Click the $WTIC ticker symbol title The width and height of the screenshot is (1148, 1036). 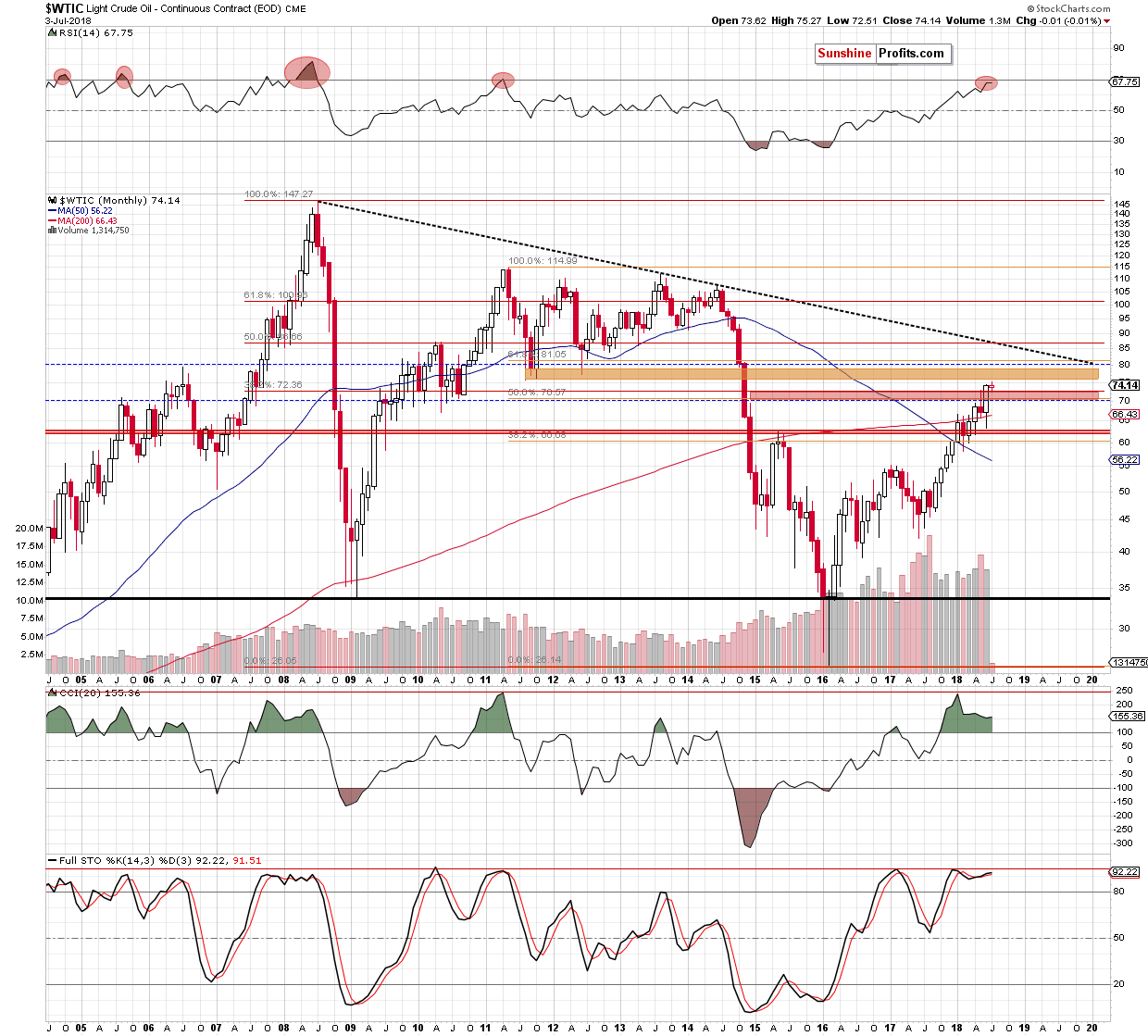point(64,8)
